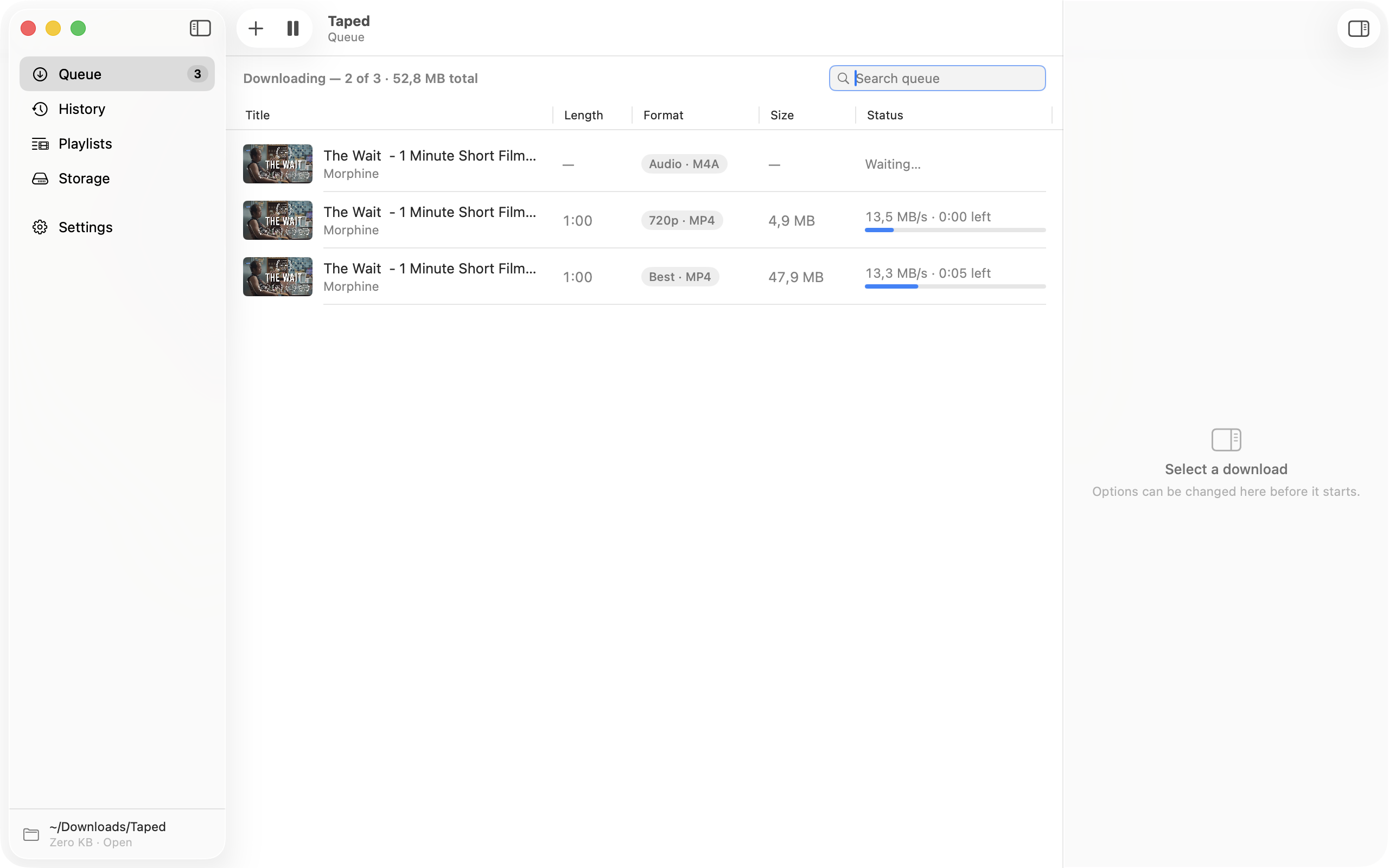Click progress bar of the 47,9 MB download

click(x=955, y=286)
